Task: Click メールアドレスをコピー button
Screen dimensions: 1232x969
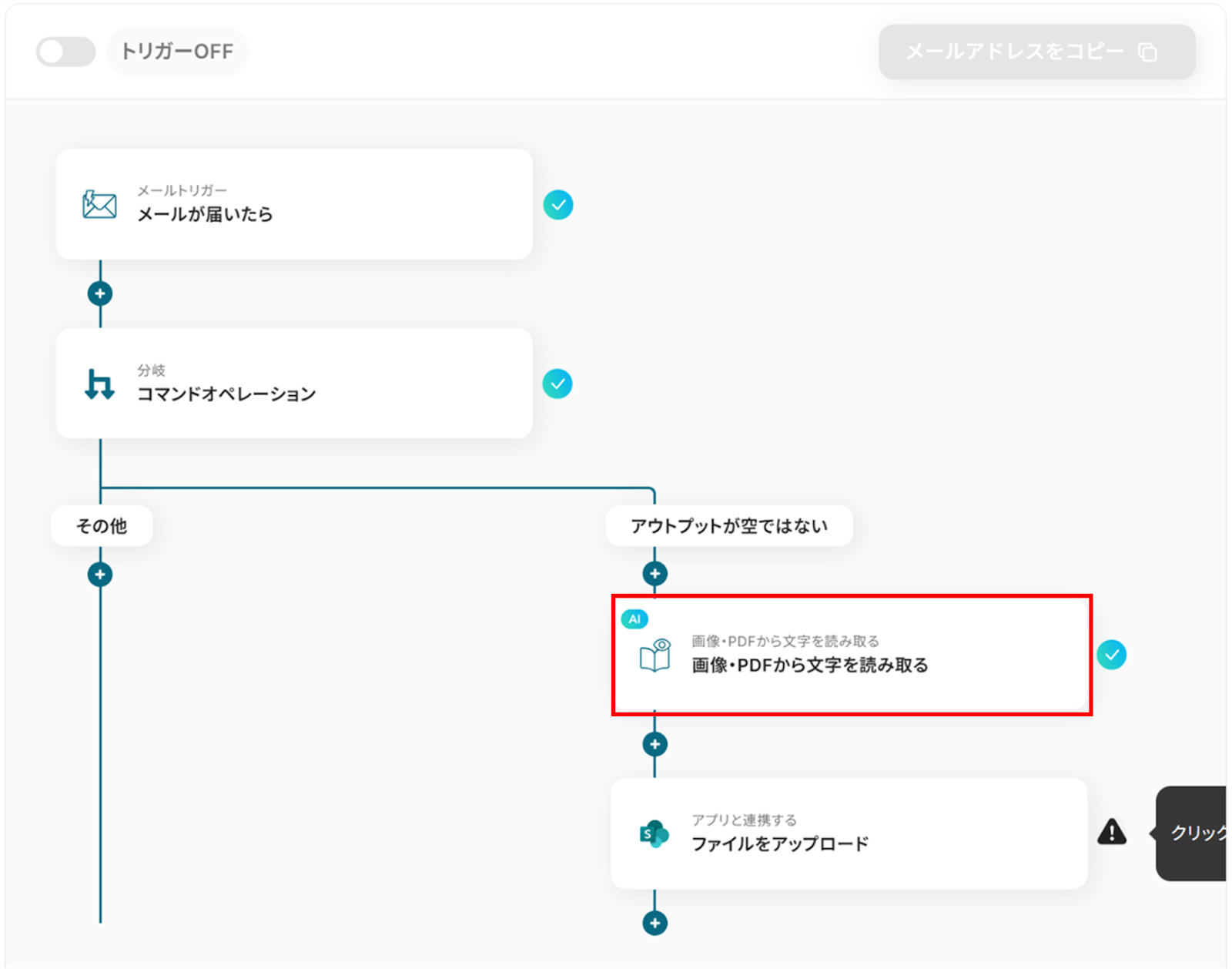Action: coord(1036,52)
